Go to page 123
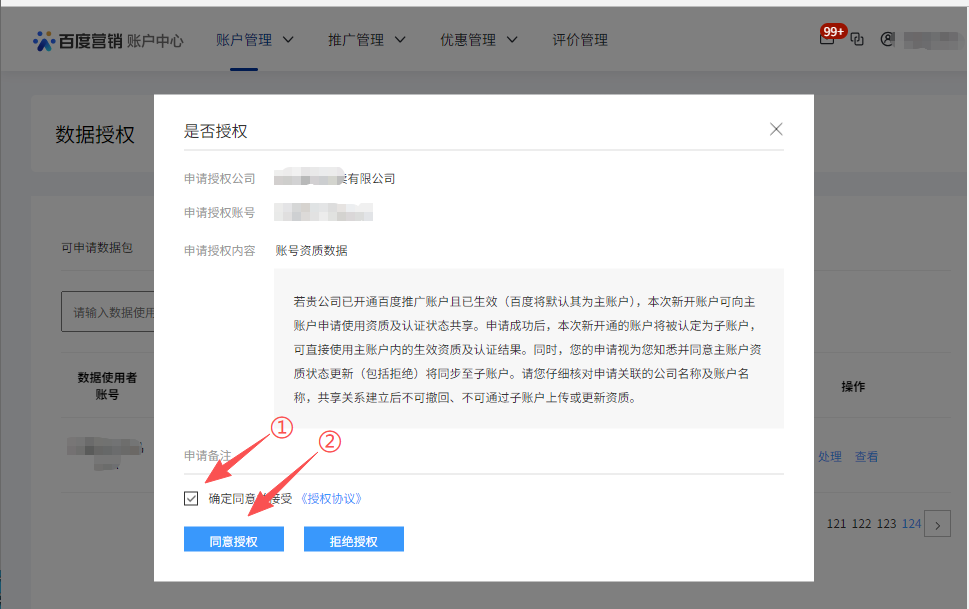The width and height of the screenshot is (969, 609). (885, 524)
